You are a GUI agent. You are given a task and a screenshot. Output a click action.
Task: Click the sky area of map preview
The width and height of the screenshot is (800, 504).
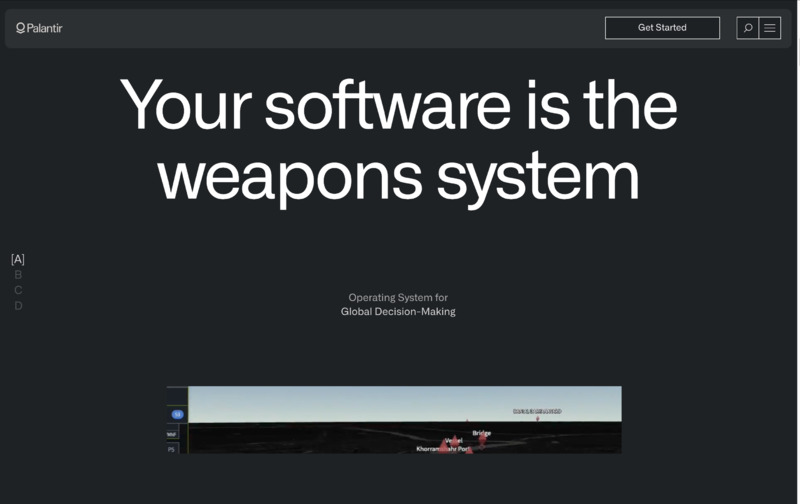350,403
